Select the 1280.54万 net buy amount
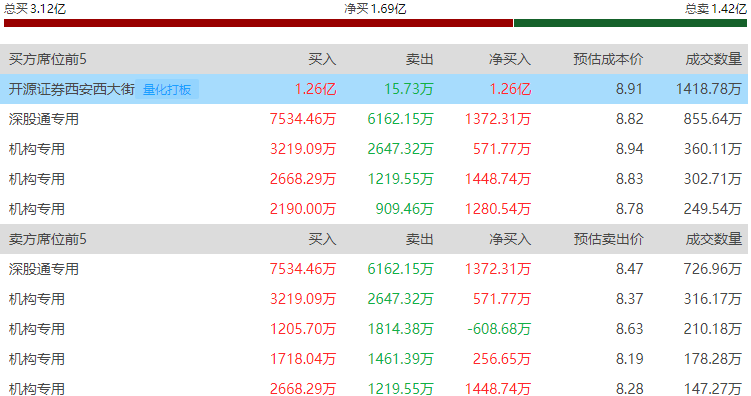The width and height of the screenshot is (751, 396). tap(498, 209)
